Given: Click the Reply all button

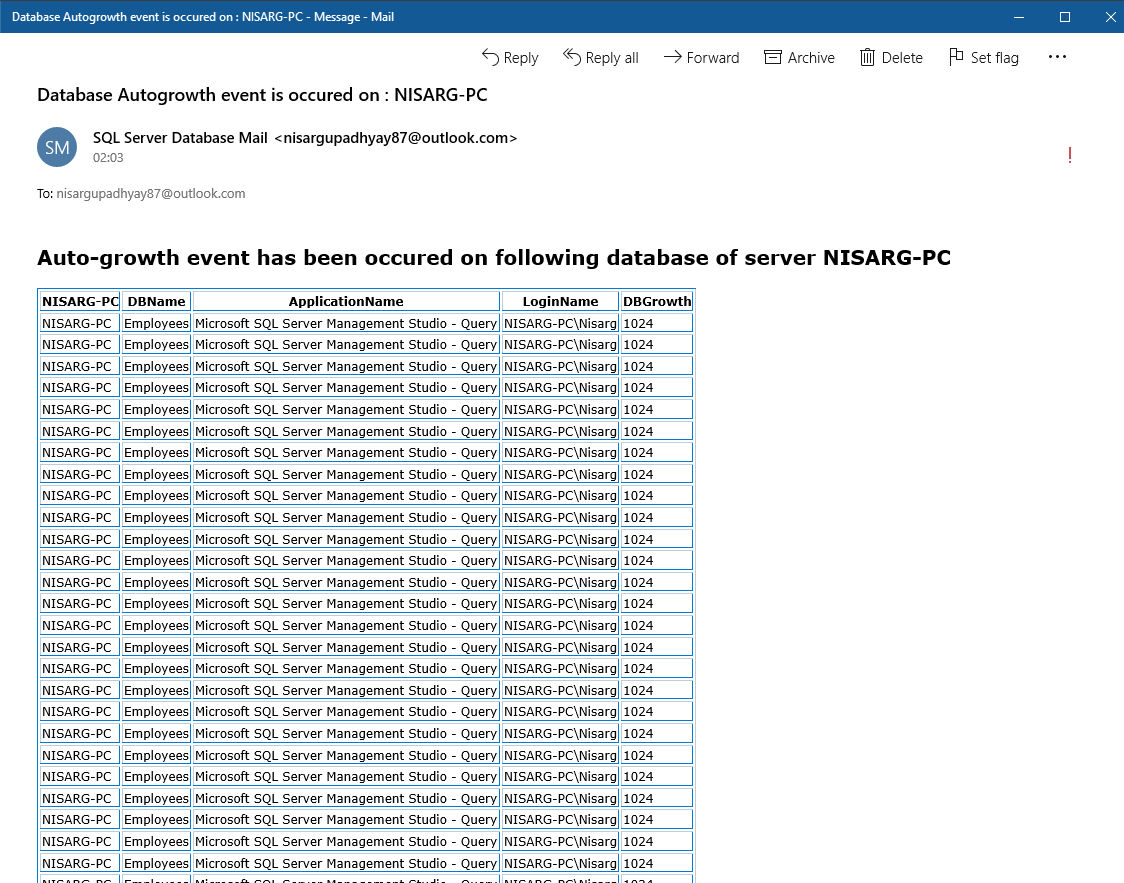Looking at the screenshot, I should coord(601,57).
